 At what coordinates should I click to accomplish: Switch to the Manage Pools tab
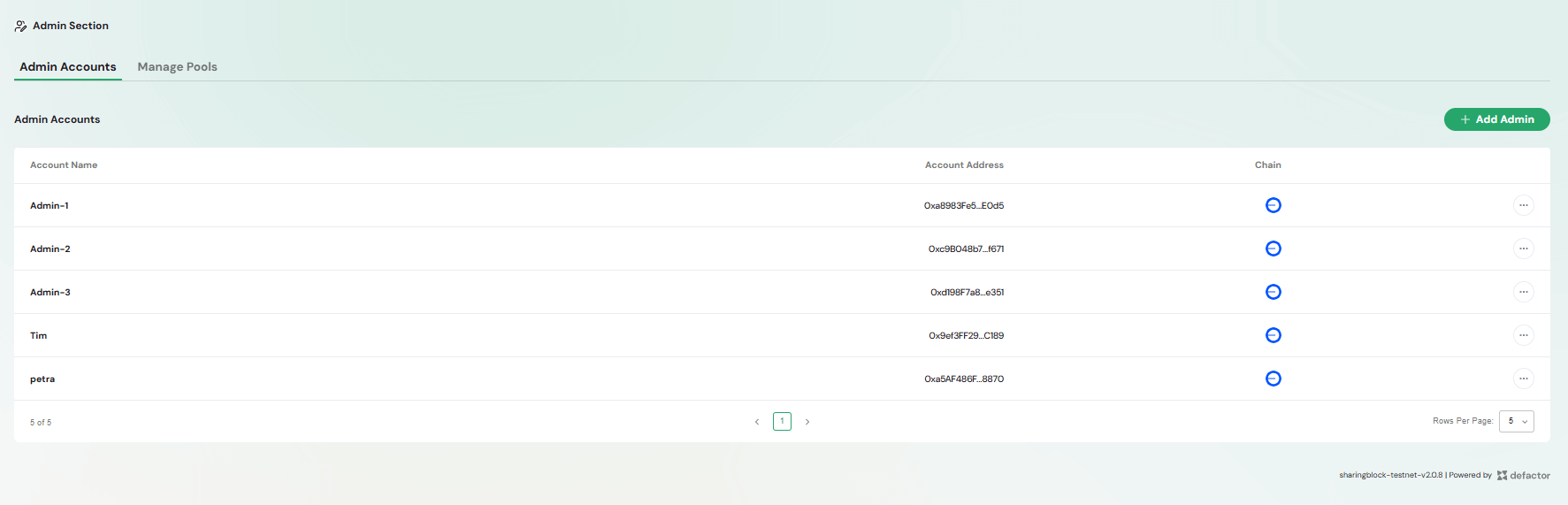[x=177, y=66]
